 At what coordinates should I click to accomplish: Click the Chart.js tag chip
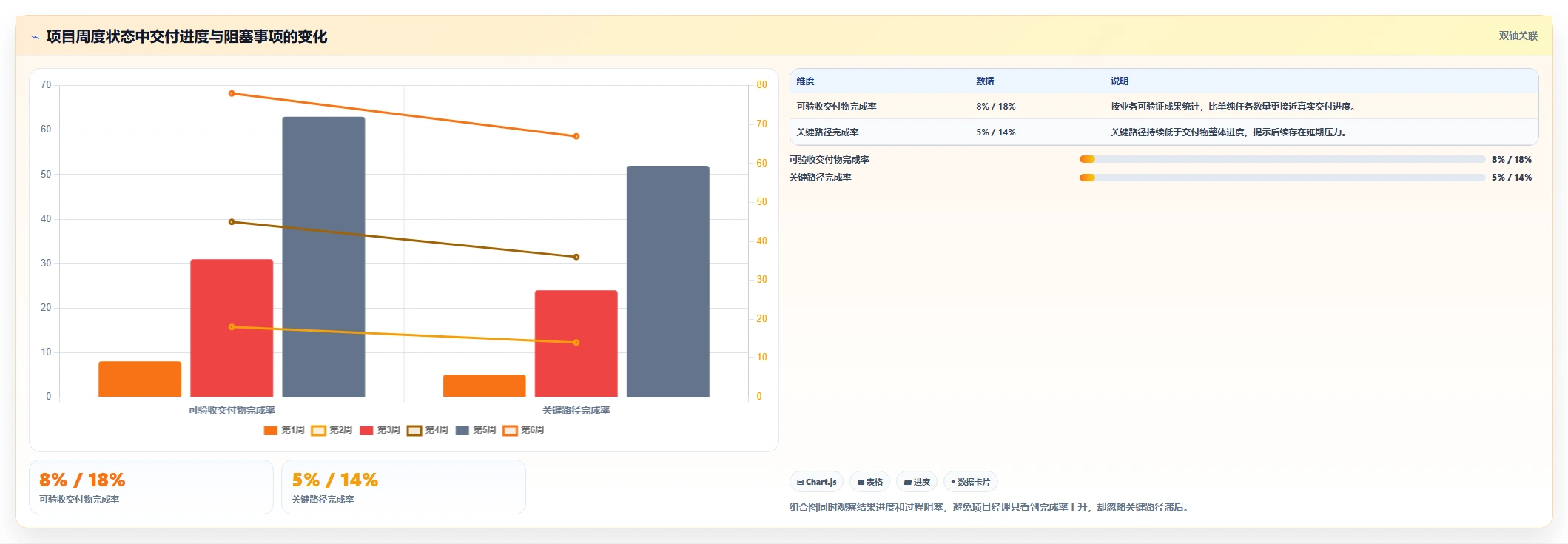click(x=816, y=482)
